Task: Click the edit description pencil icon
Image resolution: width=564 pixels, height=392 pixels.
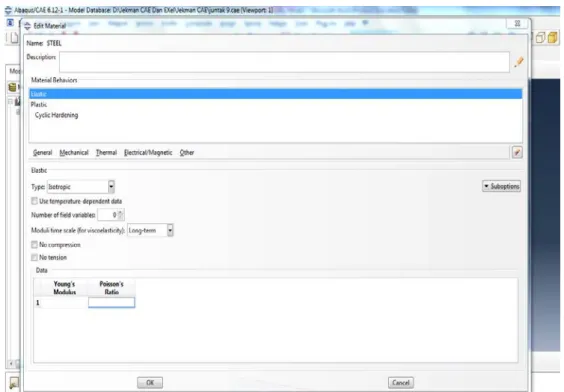Action: click(x=519, y=62)
